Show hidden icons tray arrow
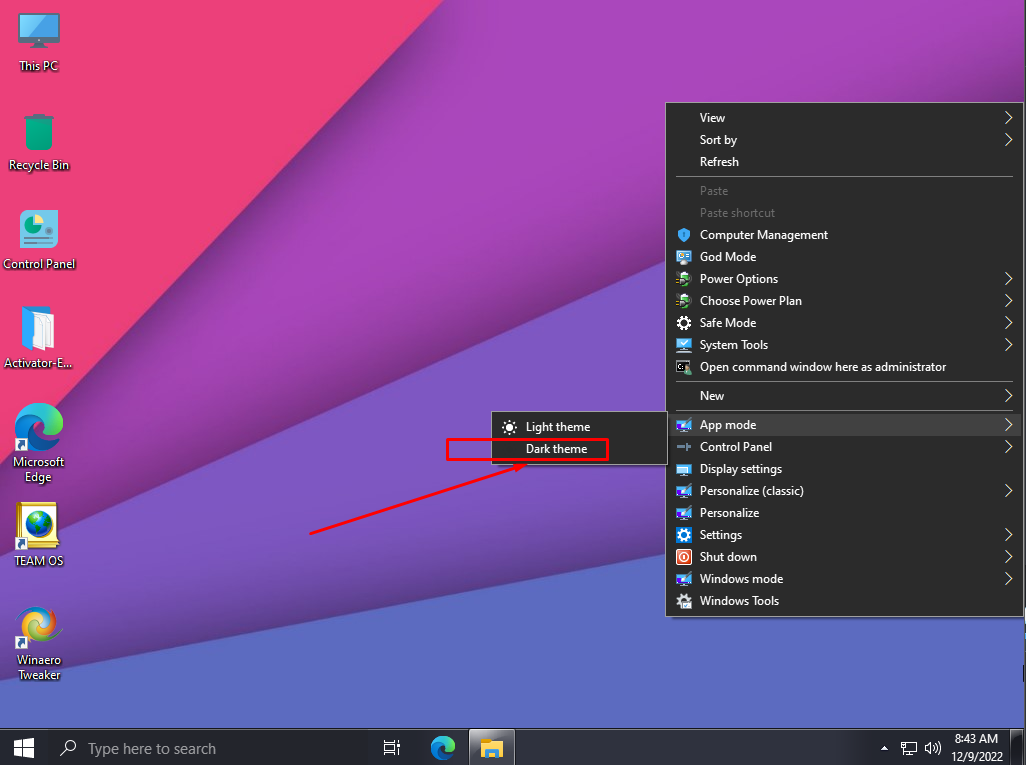The height and width of the screenshot is (765, 1026). [x=884, y=748]
